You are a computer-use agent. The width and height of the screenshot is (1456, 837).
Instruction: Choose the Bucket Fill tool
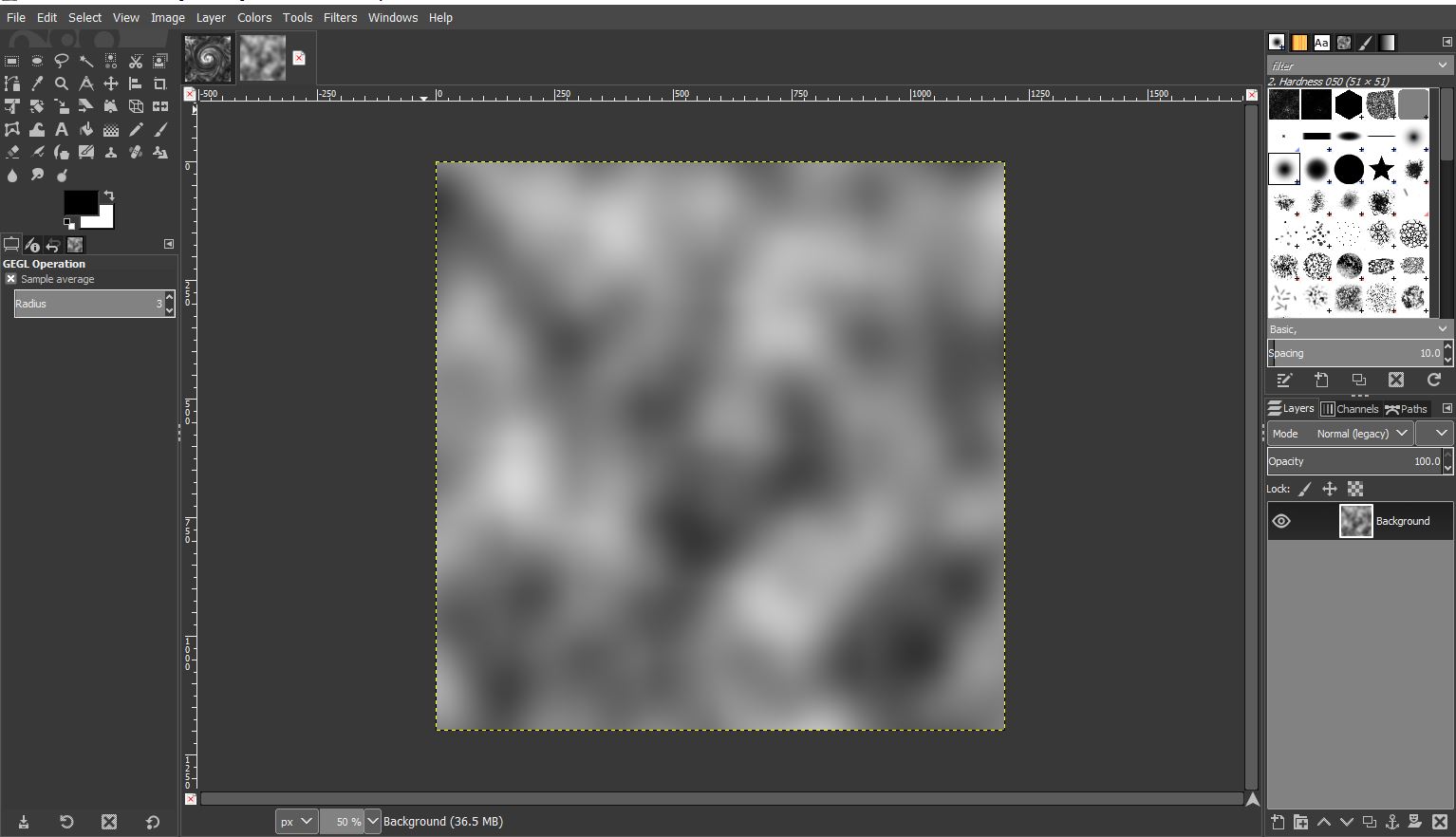click(x=86, y=129)
